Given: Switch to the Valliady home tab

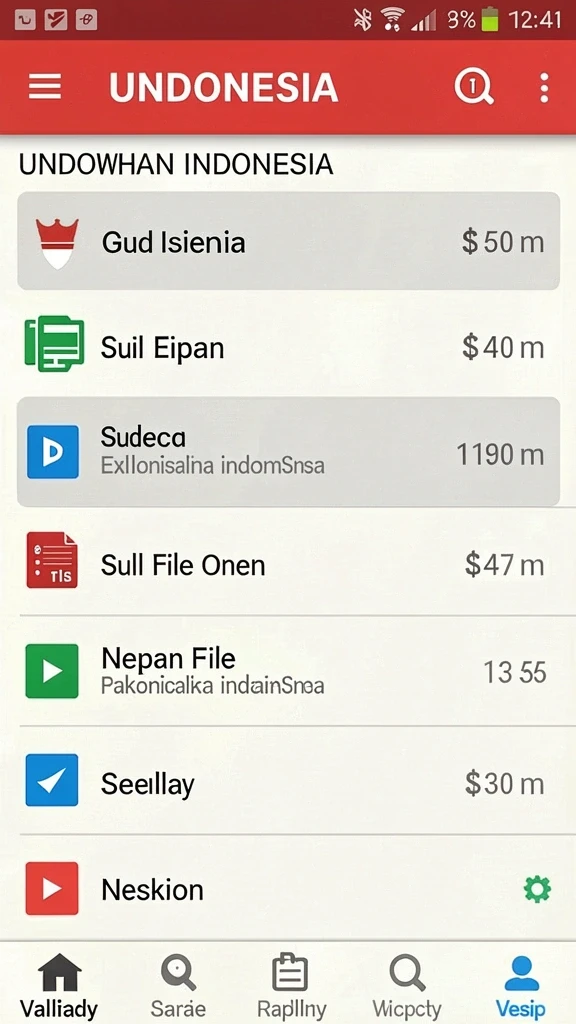Looking at the screenshot, I should tap(59, 986).
